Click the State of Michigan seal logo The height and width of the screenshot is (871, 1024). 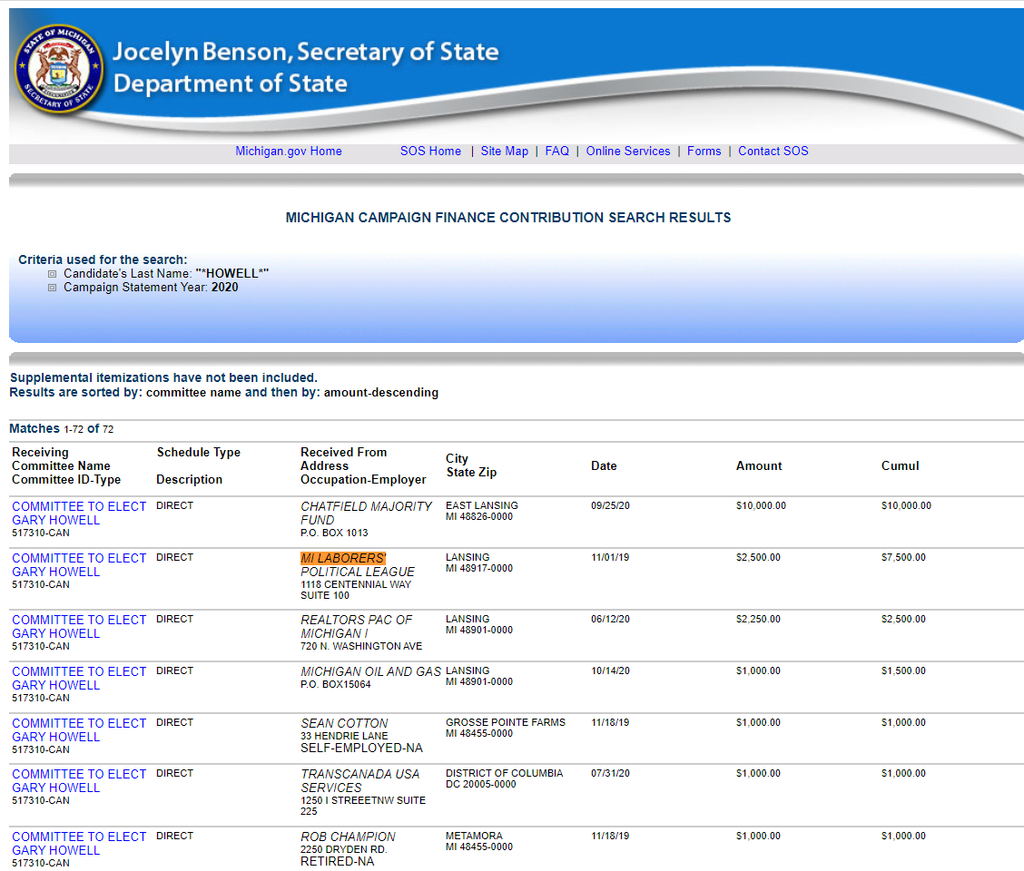pos(59,68)
